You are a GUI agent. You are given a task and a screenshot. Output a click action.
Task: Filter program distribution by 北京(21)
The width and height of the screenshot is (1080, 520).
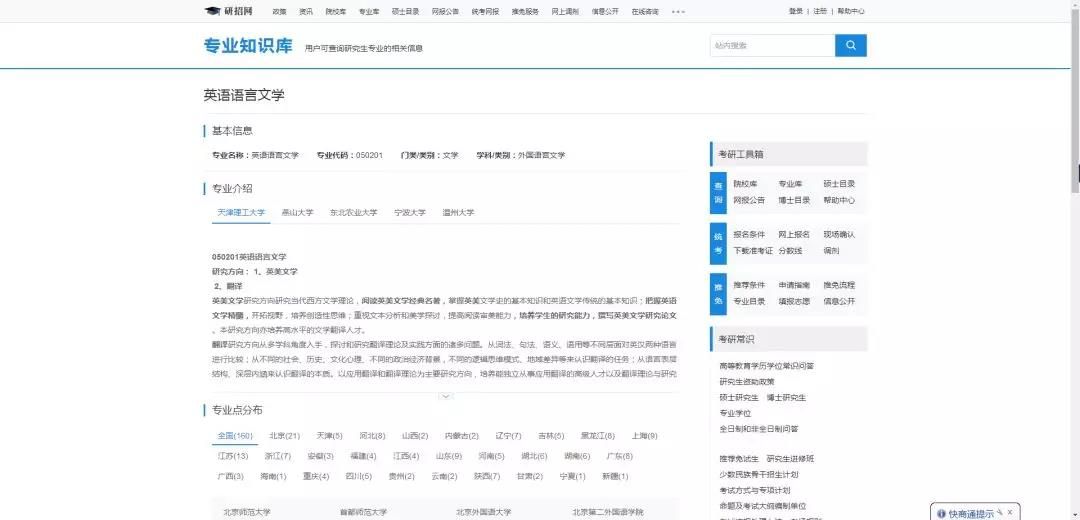point(284,436)
